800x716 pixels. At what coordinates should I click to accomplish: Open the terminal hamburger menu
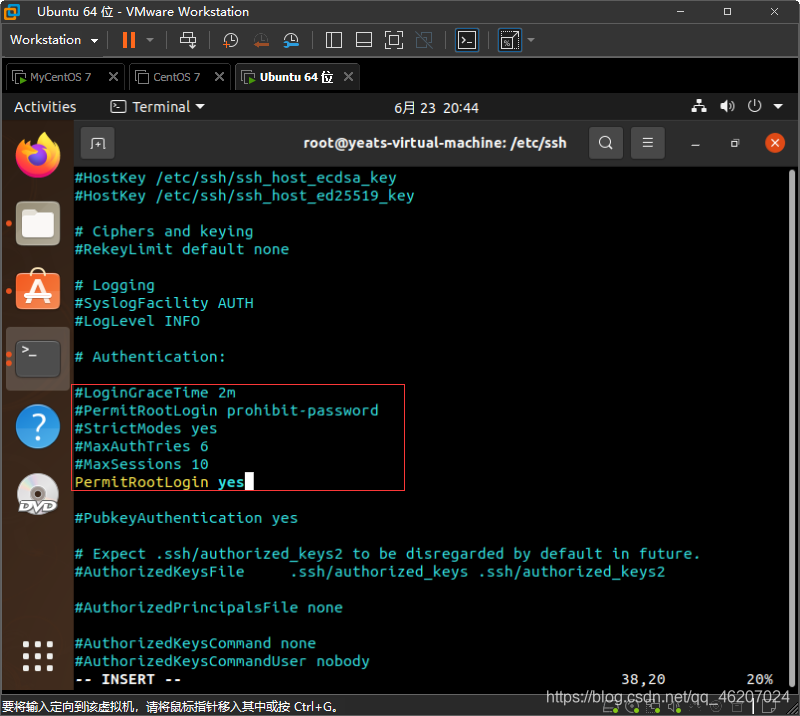pyautogui.click(x=647, y=143)
